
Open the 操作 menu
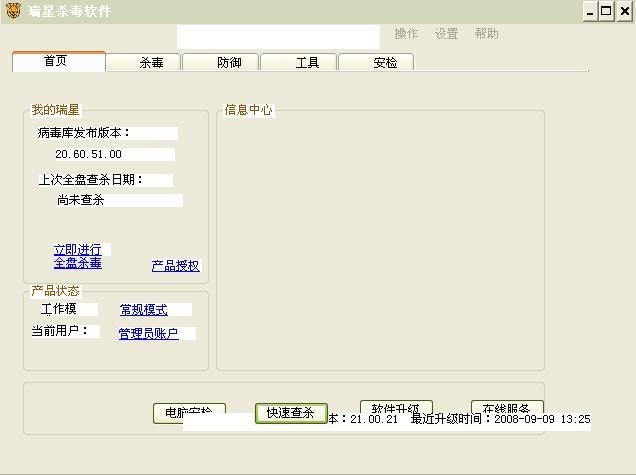click(x=406, y=34)
